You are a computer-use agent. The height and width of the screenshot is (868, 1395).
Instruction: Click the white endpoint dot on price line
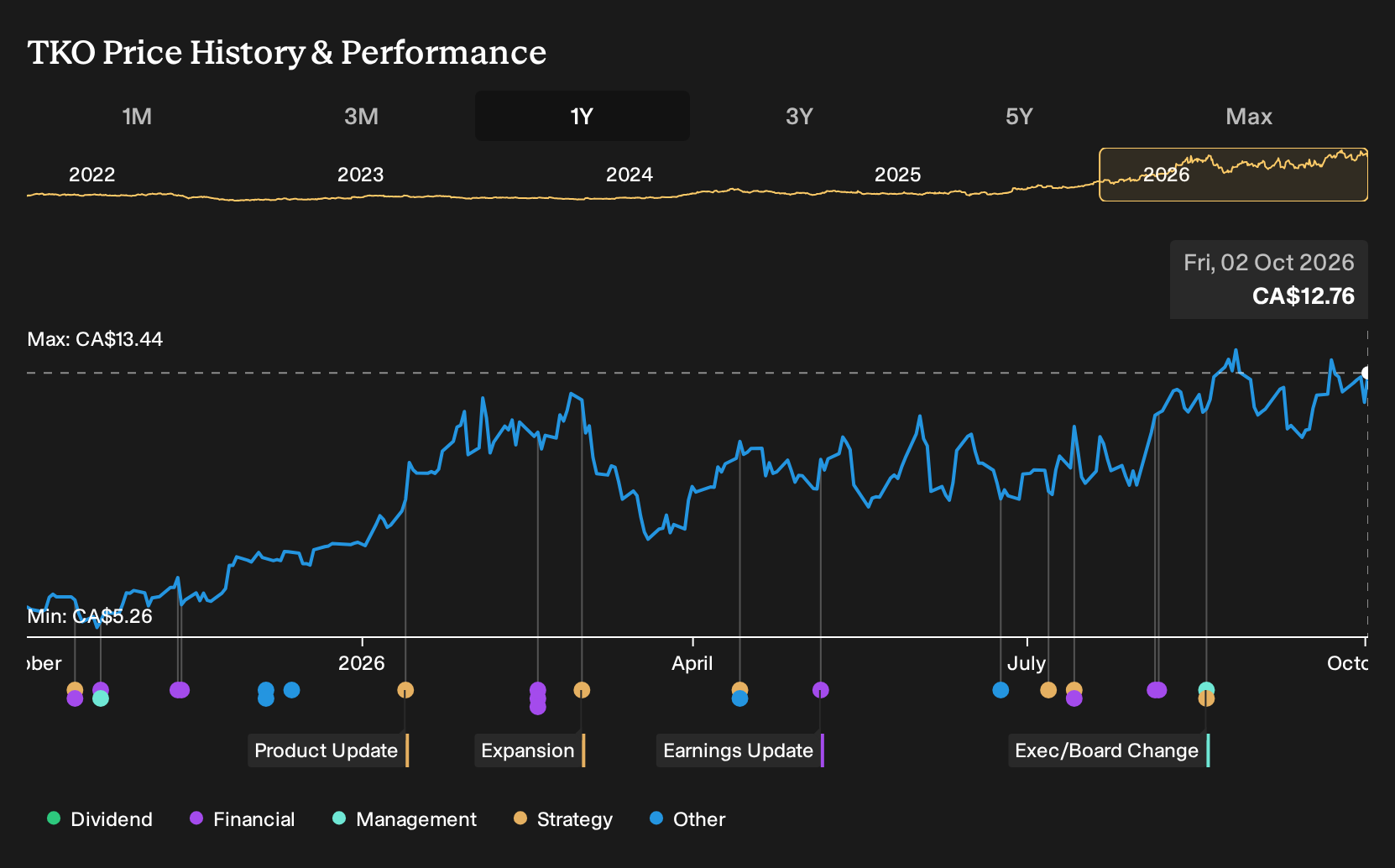1366,373
